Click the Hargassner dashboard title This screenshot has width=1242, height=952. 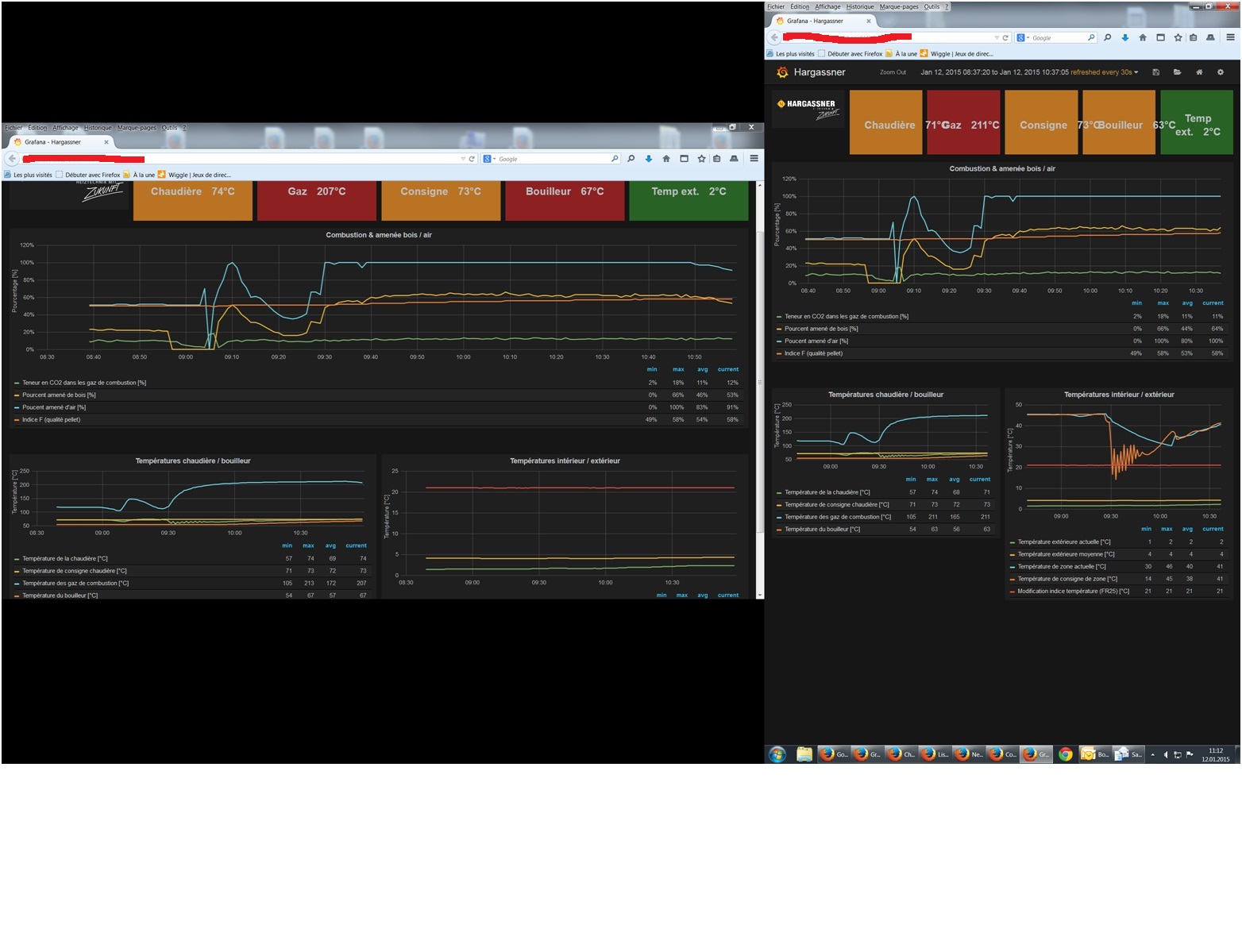click(820, 72)
